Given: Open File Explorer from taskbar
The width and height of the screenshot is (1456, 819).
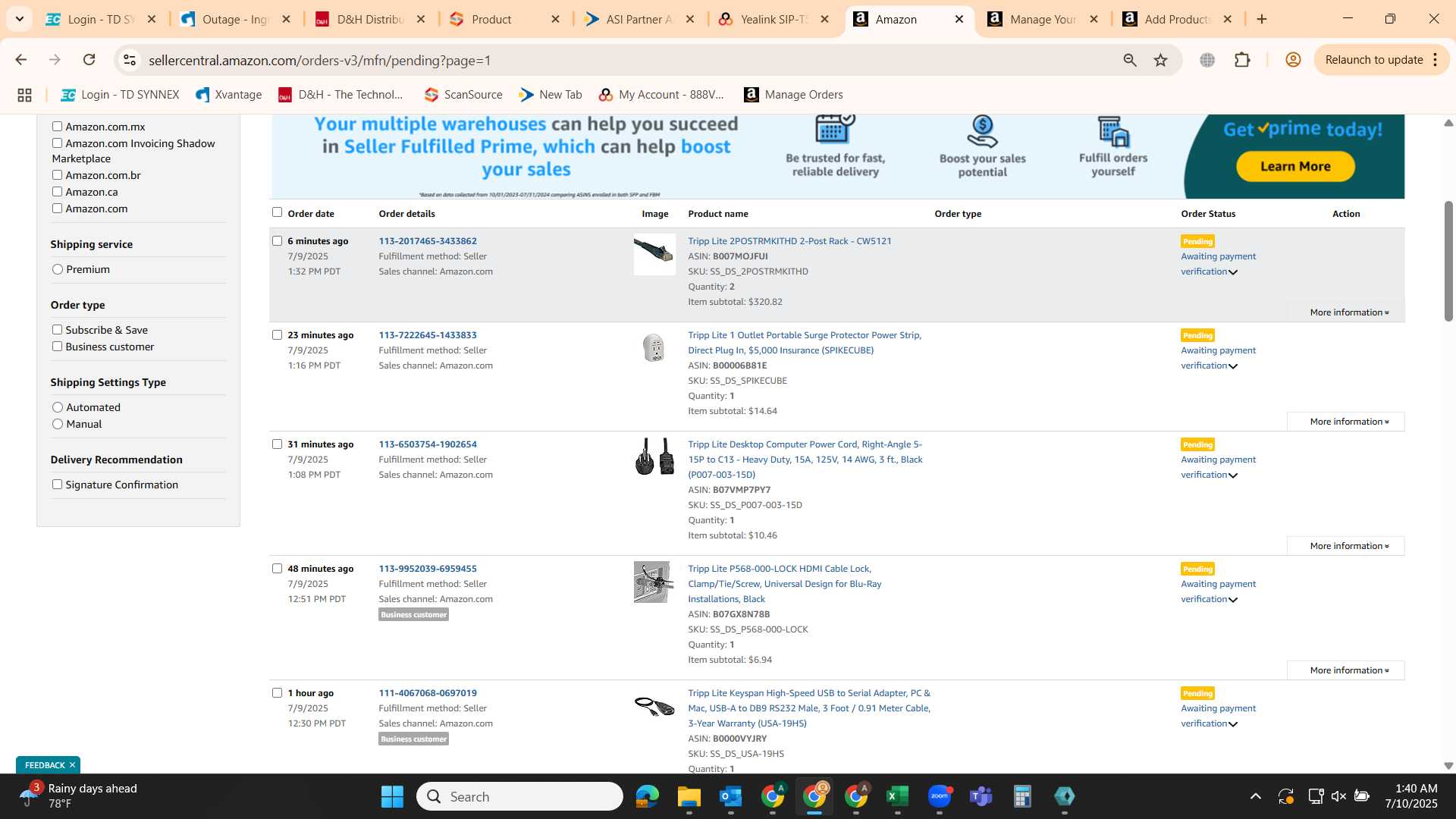Looking at the screenshot, I should (689, 796).
